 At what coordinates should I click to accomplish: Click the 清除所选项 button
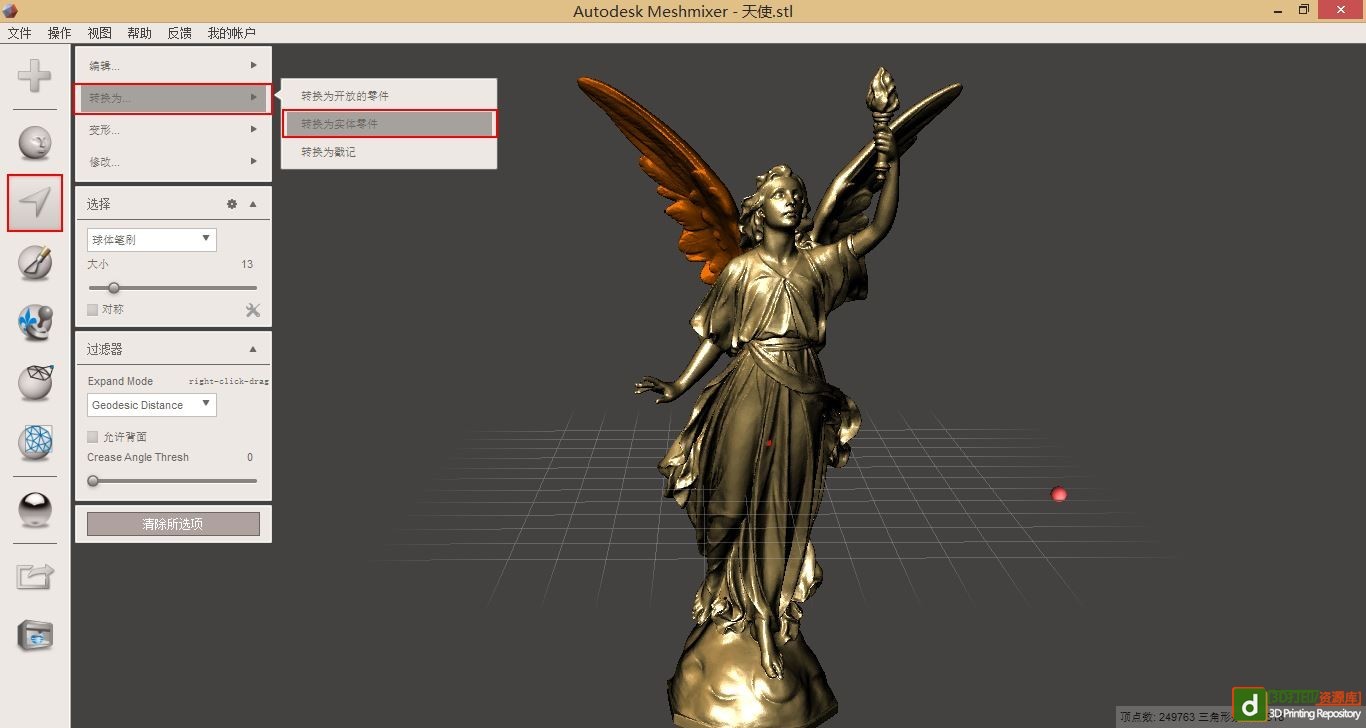[x=173, y=524]
